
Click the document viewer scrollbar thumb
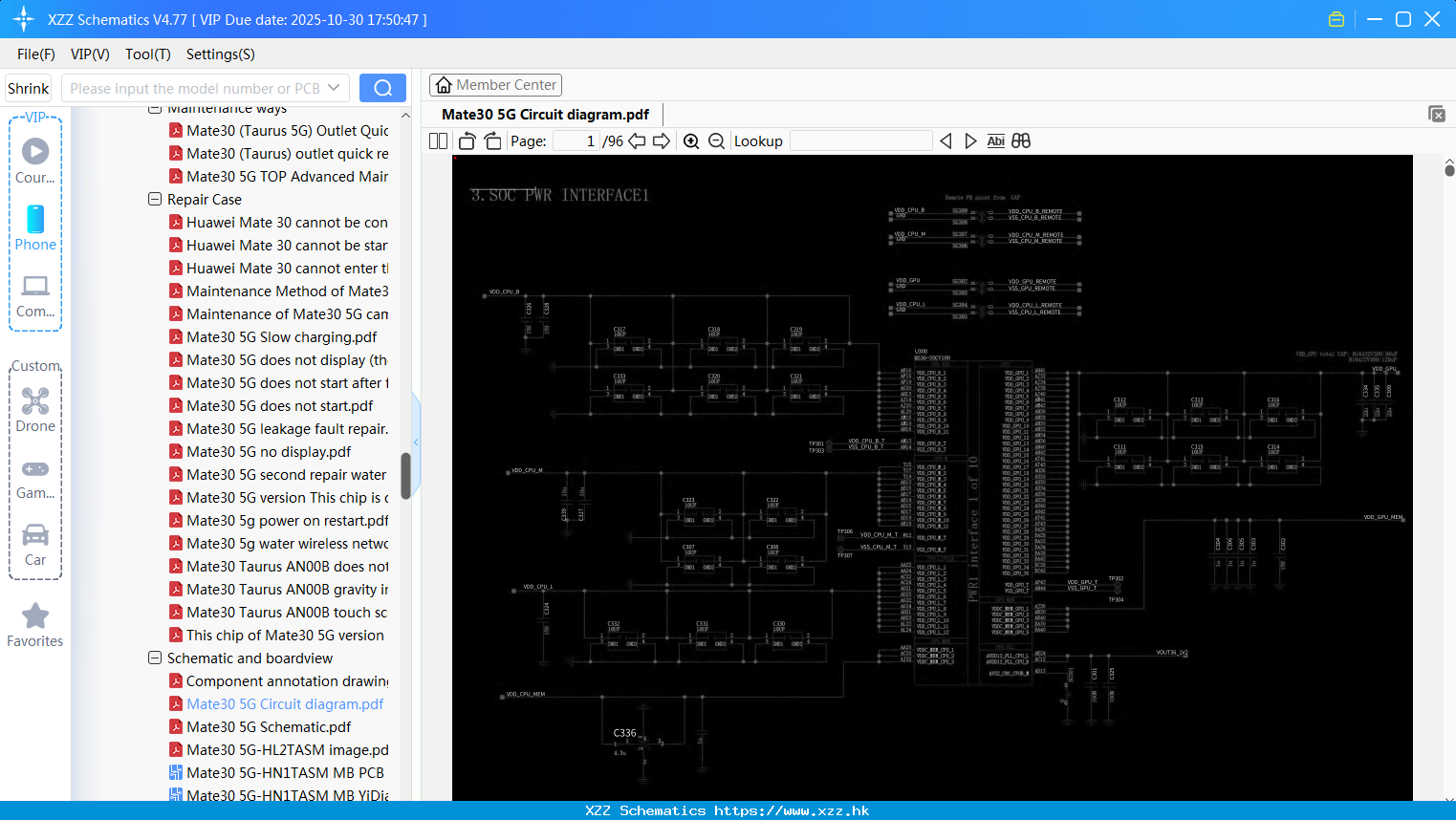[x=1449, y=170]
